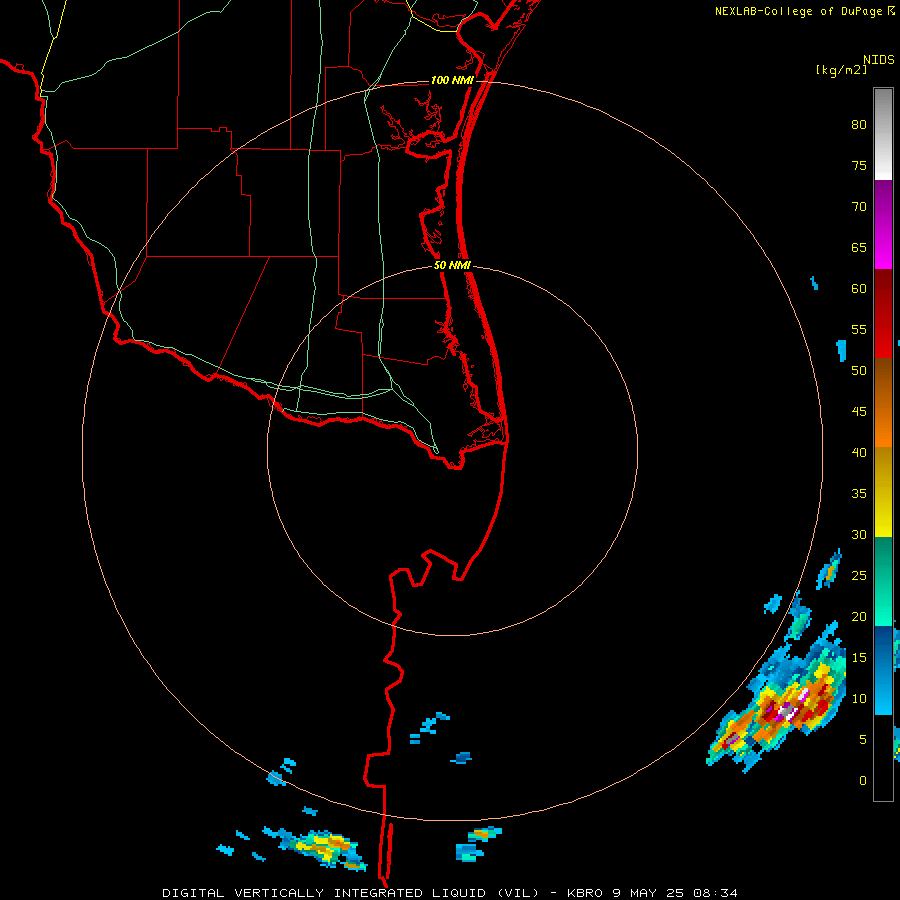900x900 pixels.
Task: Click the 65 value on color scale
Action: pyautogui.click(x=859, y=247)
